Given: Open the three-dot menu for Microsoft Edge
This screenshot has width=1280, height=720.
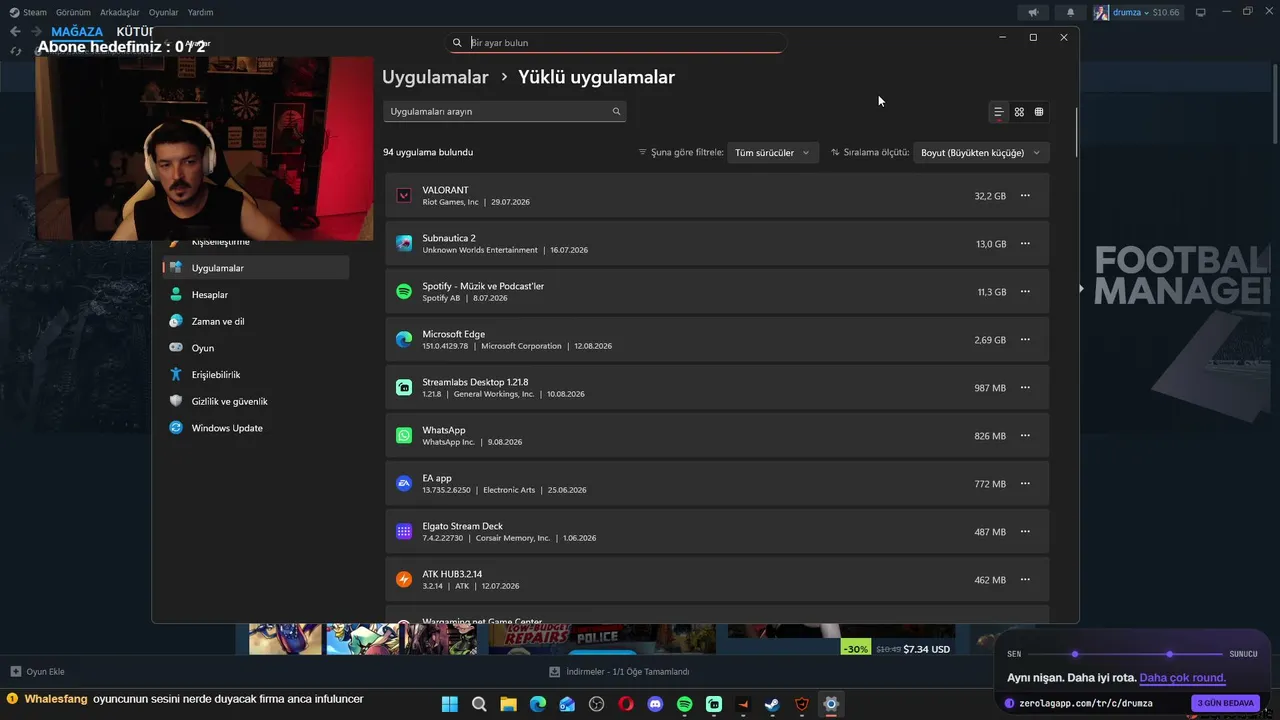Looking at the screenshot, I should (1024, 340).
